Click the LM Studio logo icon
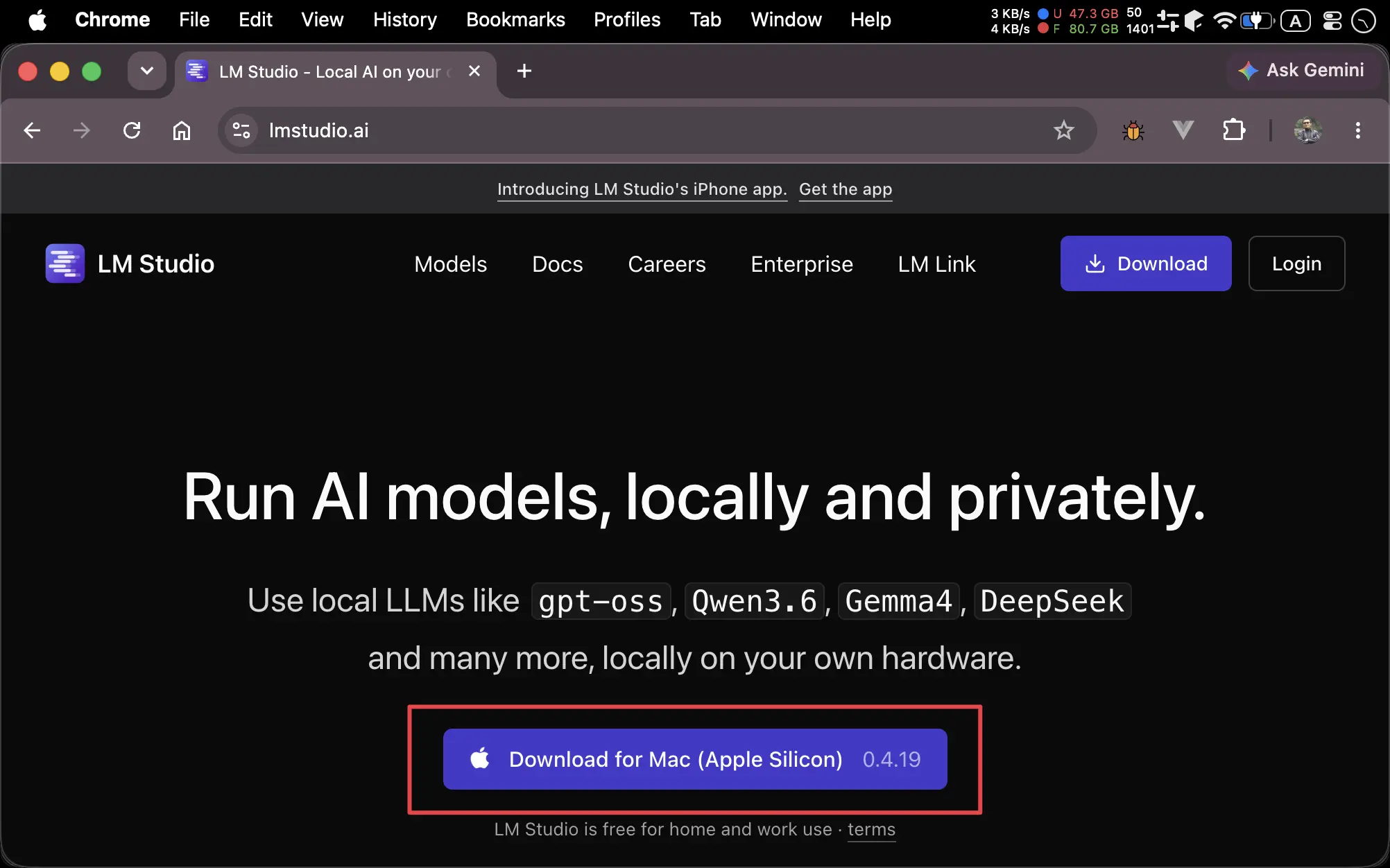The height and width of the screenshot is (868, 1390). click(x=65, y=263)
